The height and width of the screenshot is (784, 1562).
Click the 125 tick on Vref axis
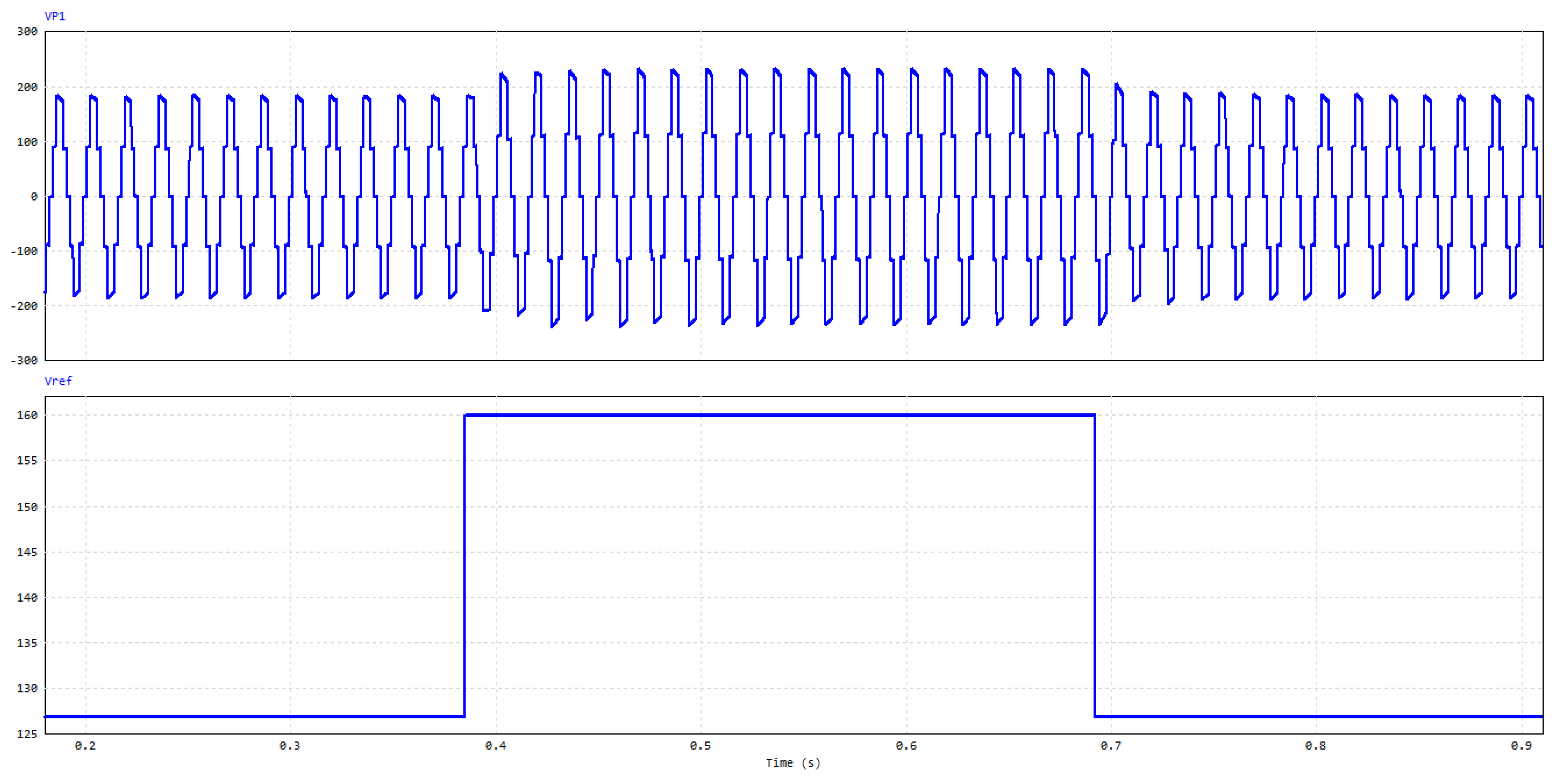pyautogui.click(x=27, y=734)
